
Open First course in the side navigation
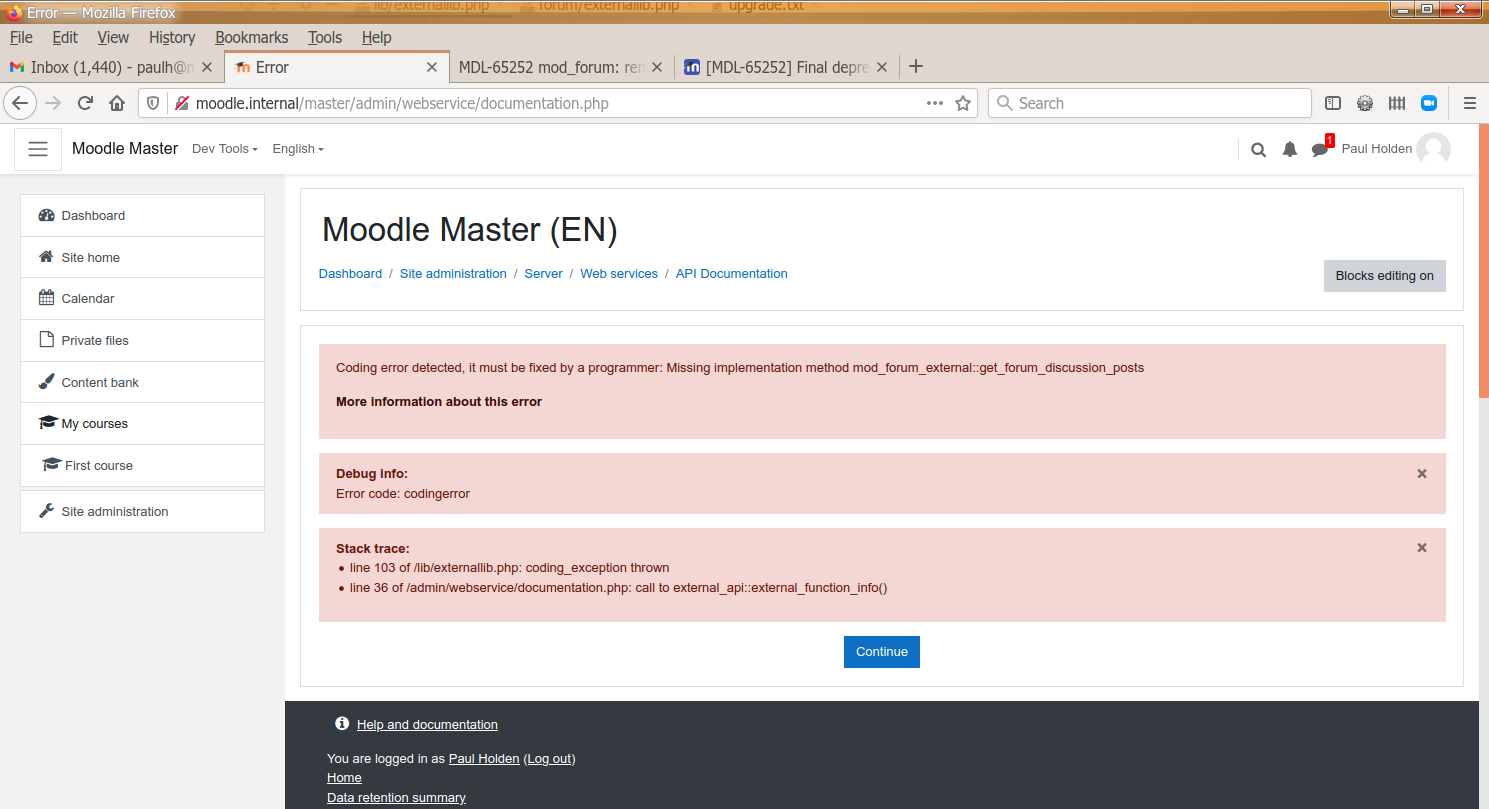(x=142, y=466)
